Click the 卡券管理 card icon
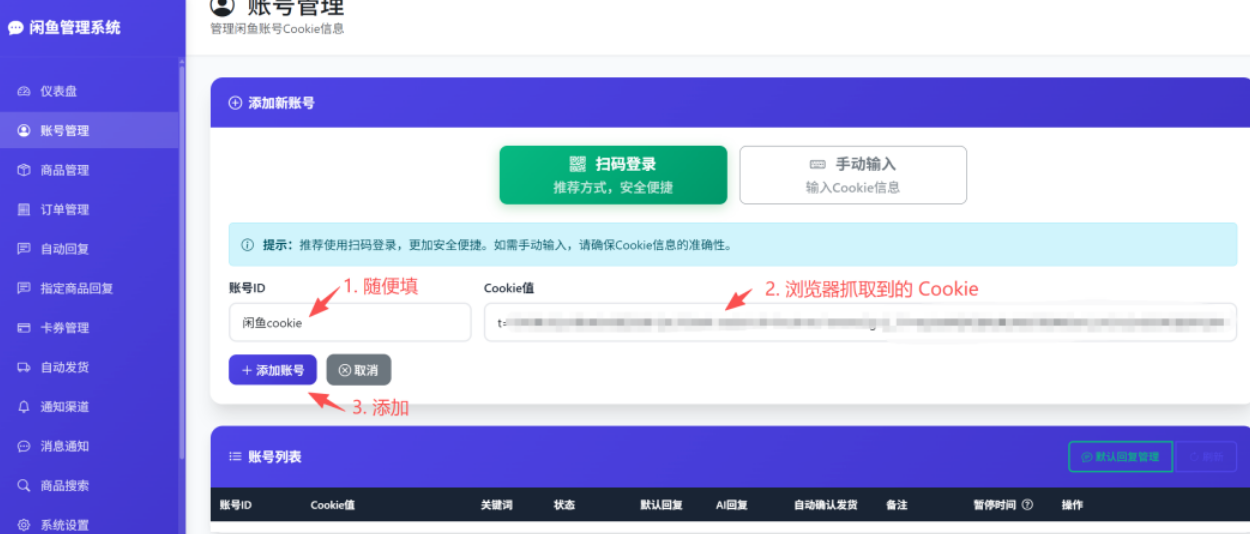Image resolution: width=1250 pixels, height=534 pixels. [x=24, y=328]
